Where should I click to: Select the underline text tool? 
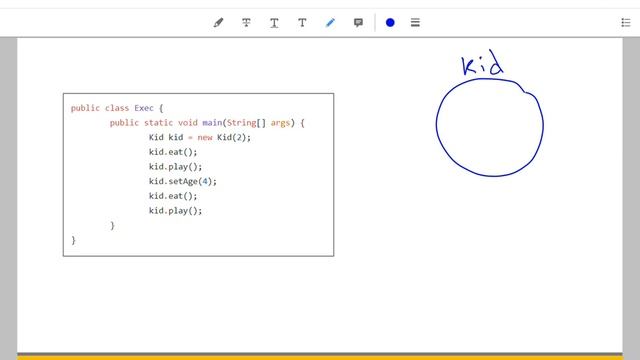(x=274, y=22)
